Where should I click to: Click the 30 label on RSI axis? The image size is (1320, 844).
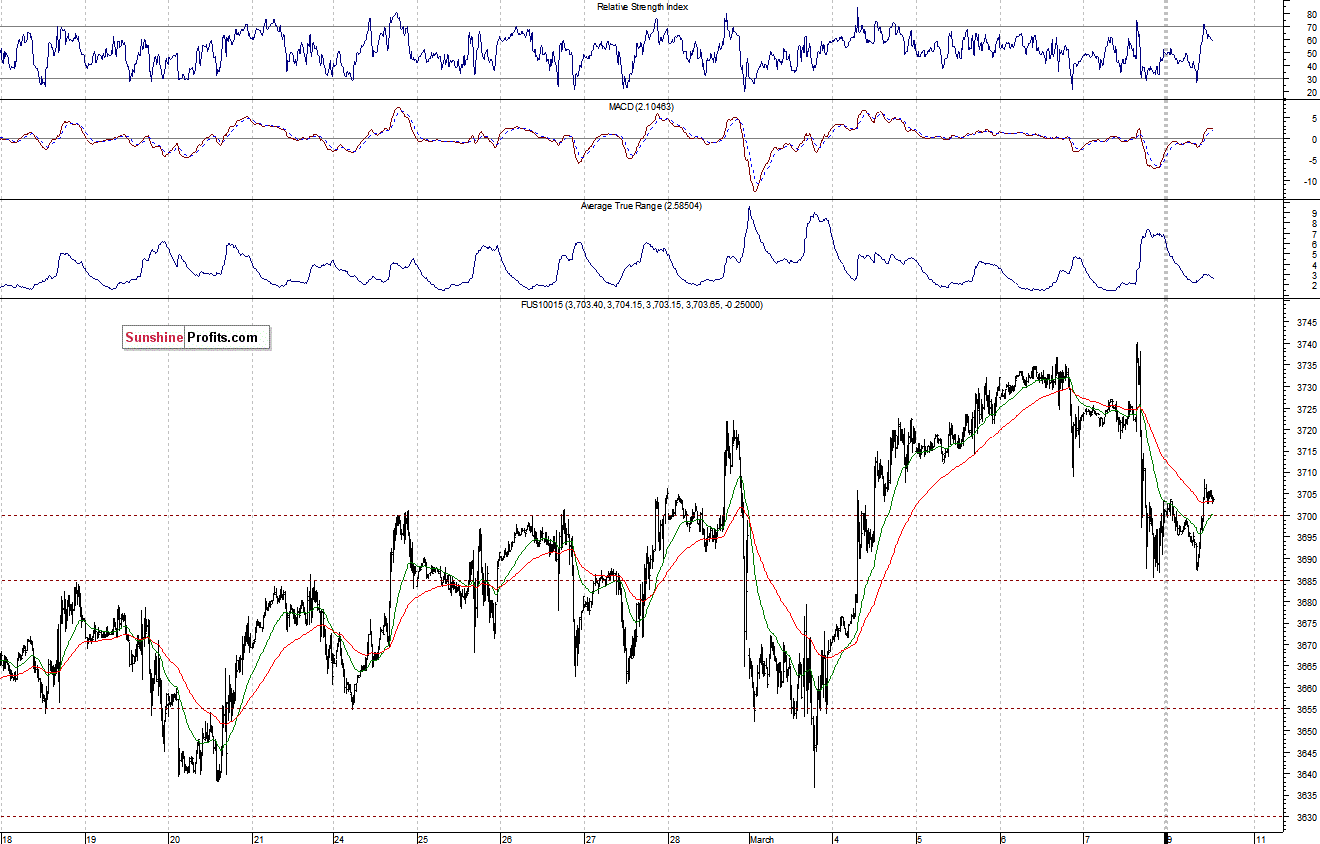[x=1310, y=80]
